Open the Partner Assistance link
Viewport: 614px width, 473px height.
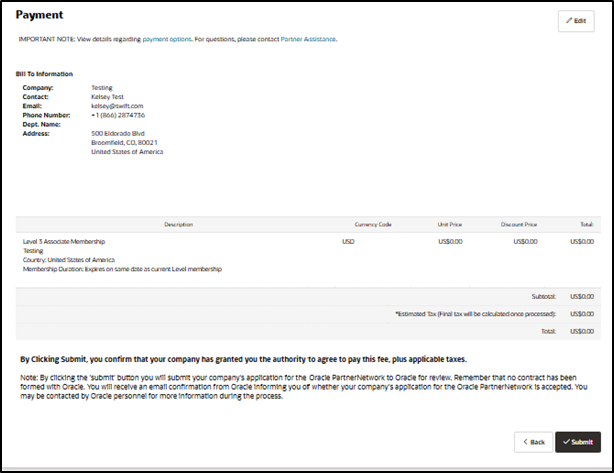click(x=308, y=39)
